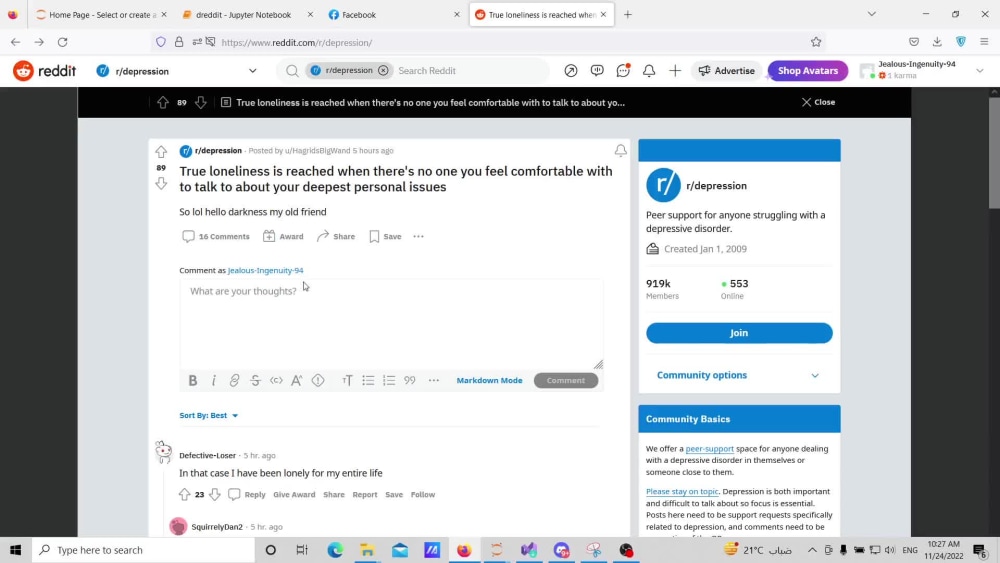Upvote the True loneliness post
Viewport: 1000px width, 563px height.
point(161,152)
